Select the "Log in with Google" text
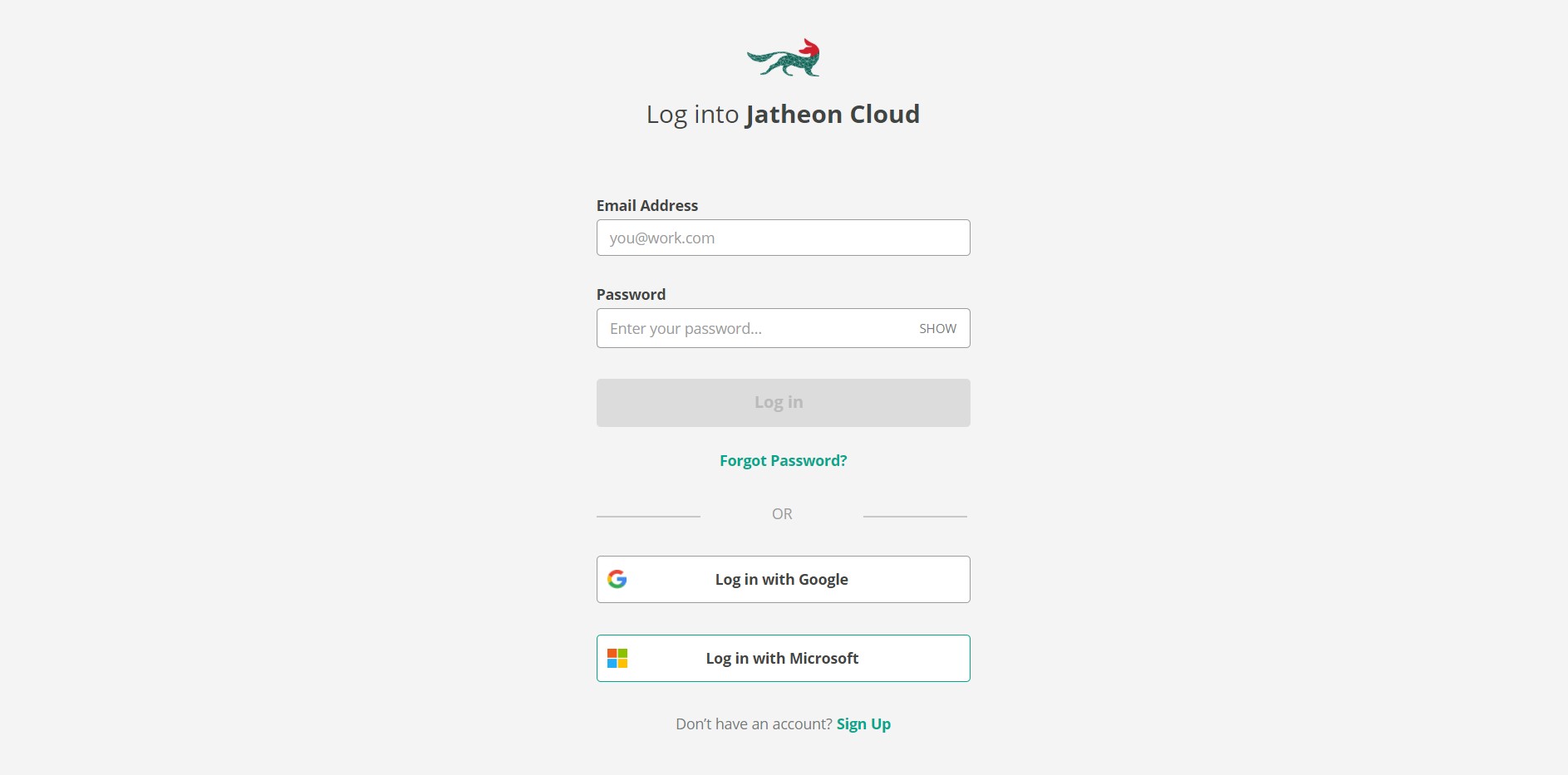The height and width of the screenshot is (775, 1568). pos(782,580)
